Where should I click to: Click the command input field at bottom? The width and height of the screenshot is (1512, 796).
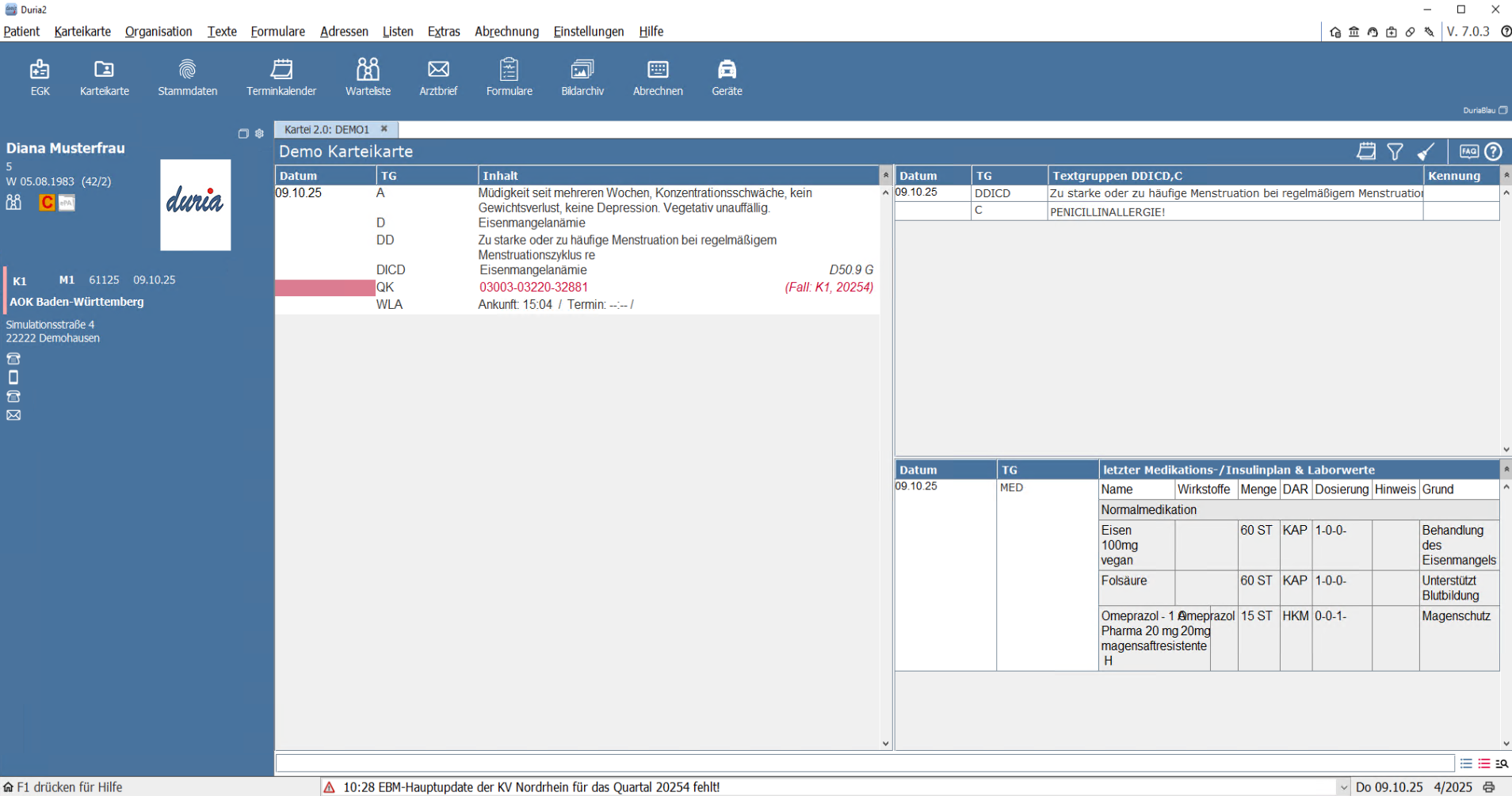point(864,764)
